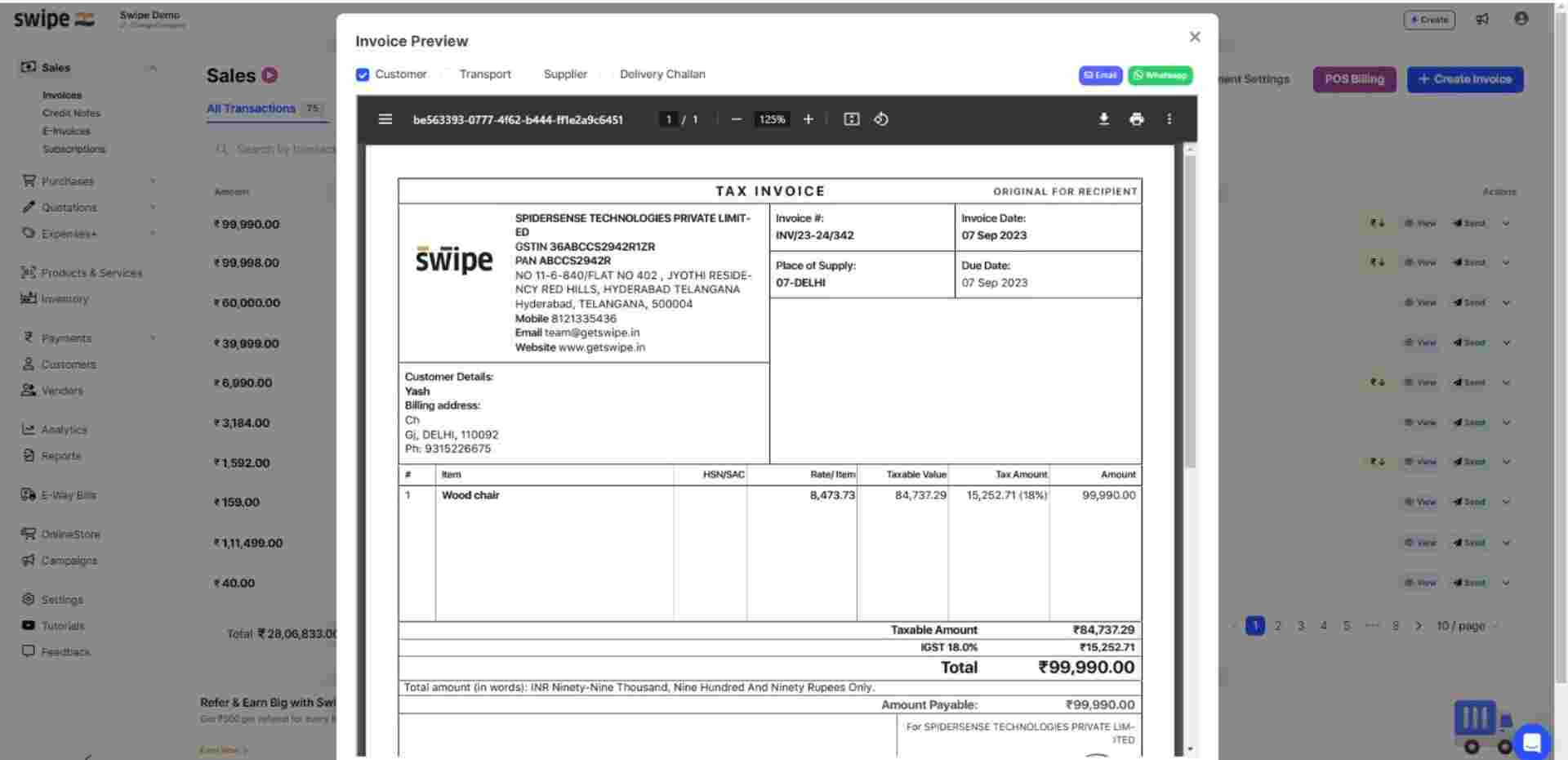Screen dimensions: 1568x760
Task: Expand the Payments sidebar section
Action: (x=153, y=338)
